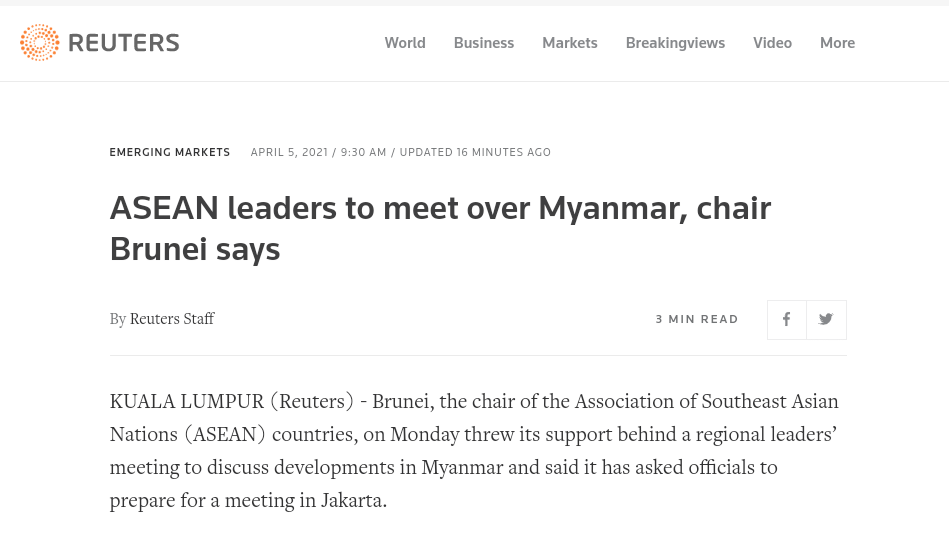Click the Emerging Markets category label
The image size is (949, 543).
tap(170, 153)
